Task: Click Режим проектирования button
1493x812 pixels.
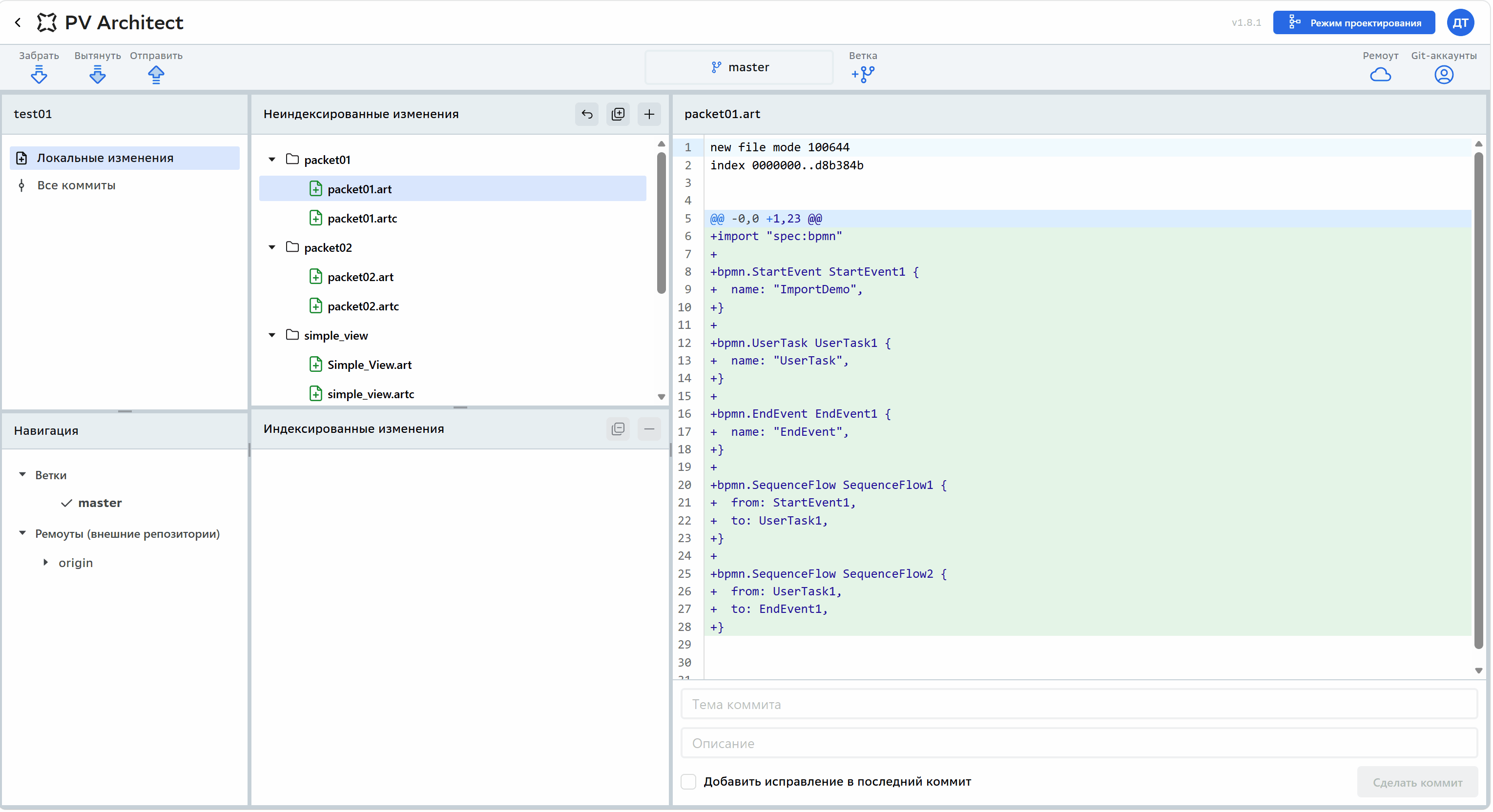Action: coord(1353,22)
